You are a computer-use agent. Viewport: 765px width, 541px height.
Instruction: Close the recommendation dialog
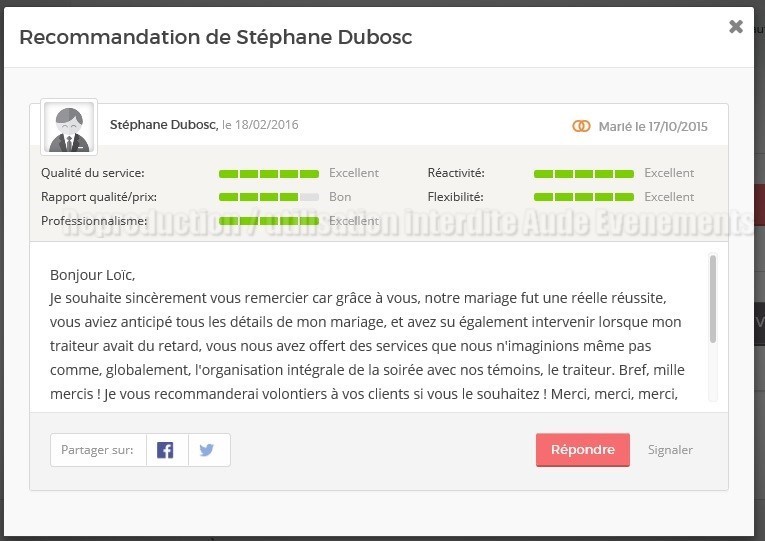click(x=736, y=26)
